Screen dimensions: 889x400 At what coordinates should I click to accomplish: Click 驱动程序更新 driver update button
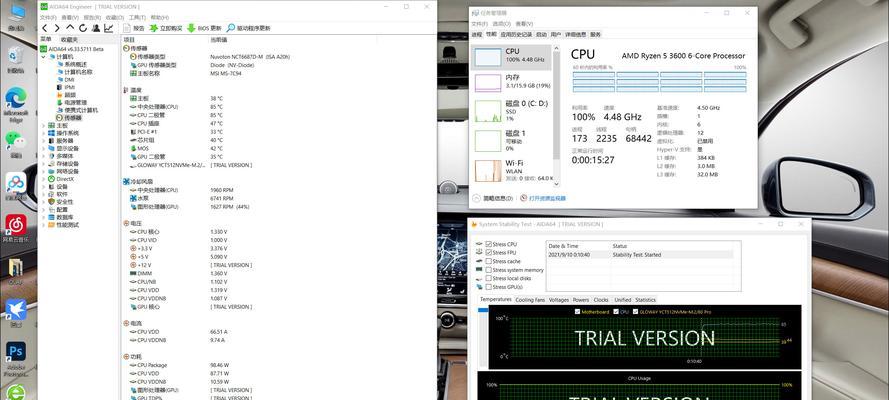pyautogui.click(x=248, y=28)
